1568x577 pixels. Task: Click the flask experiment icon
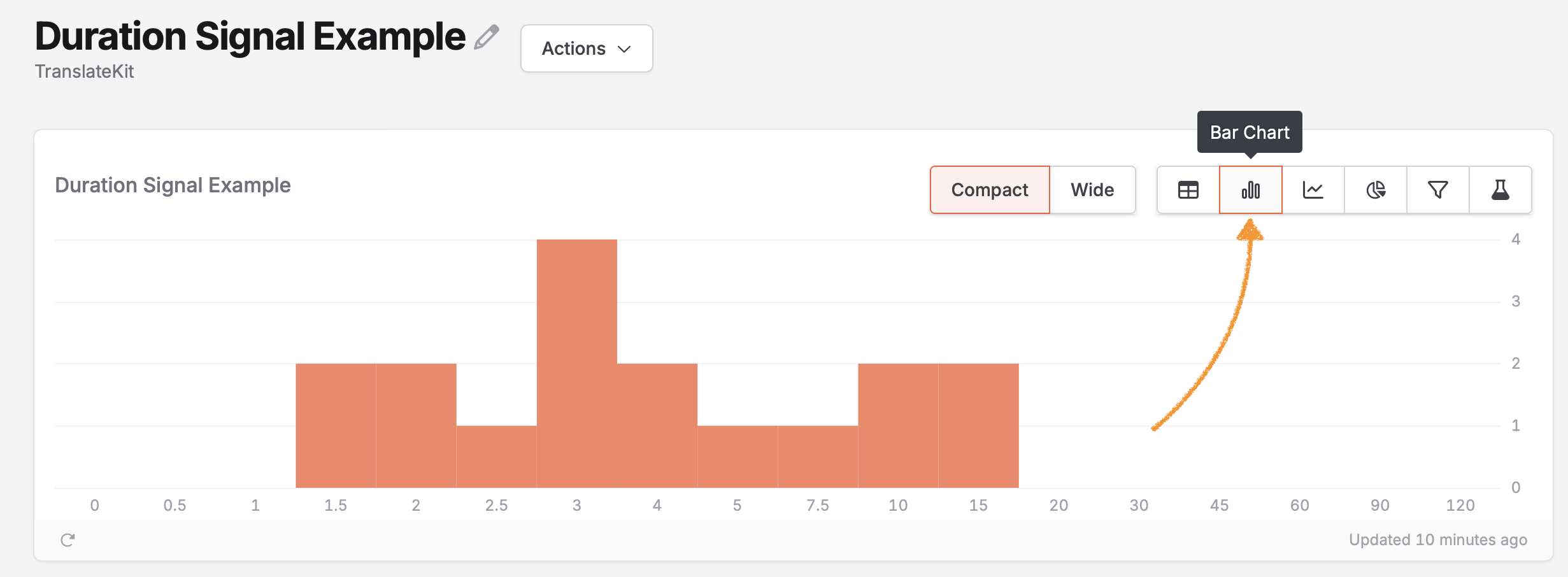[1500, 189]
